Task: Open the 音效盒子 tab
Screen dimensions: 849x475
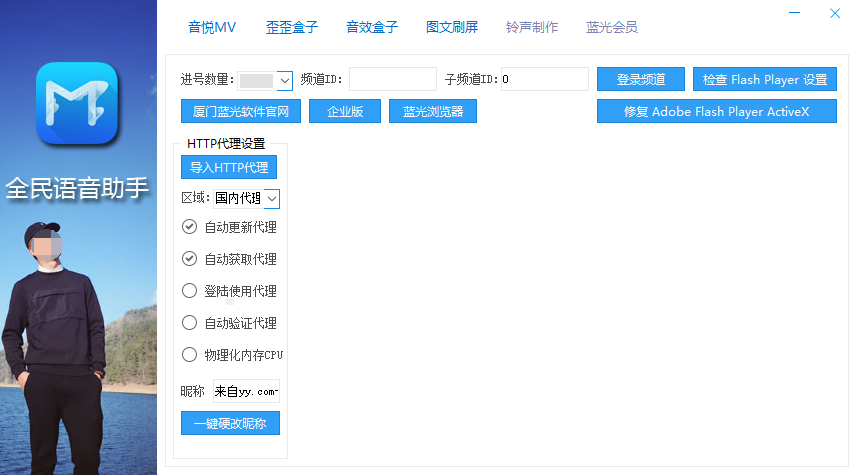Action: pos(372,27)
